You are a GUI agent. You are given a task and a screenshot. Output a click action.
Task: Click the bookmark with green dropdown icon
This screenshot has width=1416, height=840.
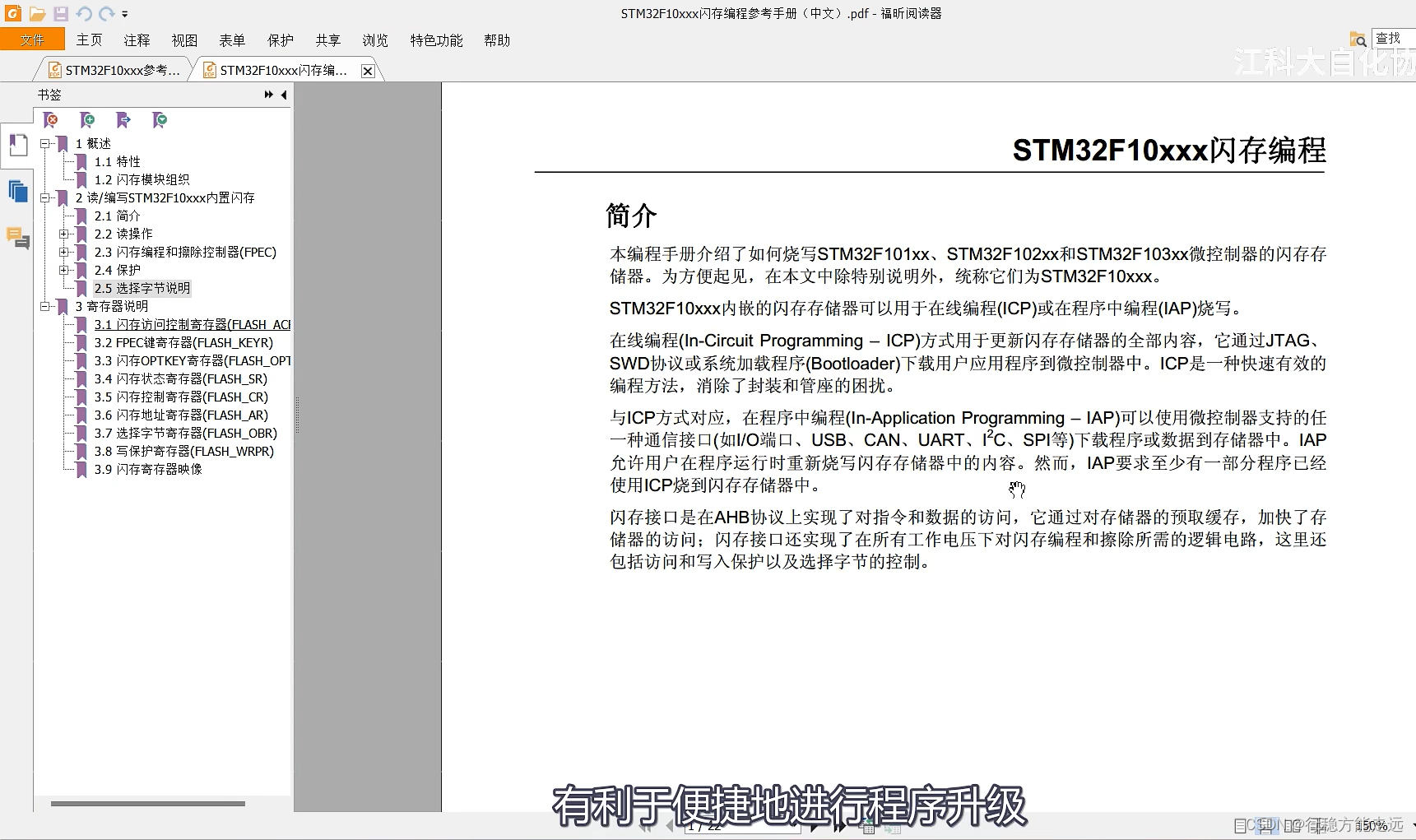[160, 120]
